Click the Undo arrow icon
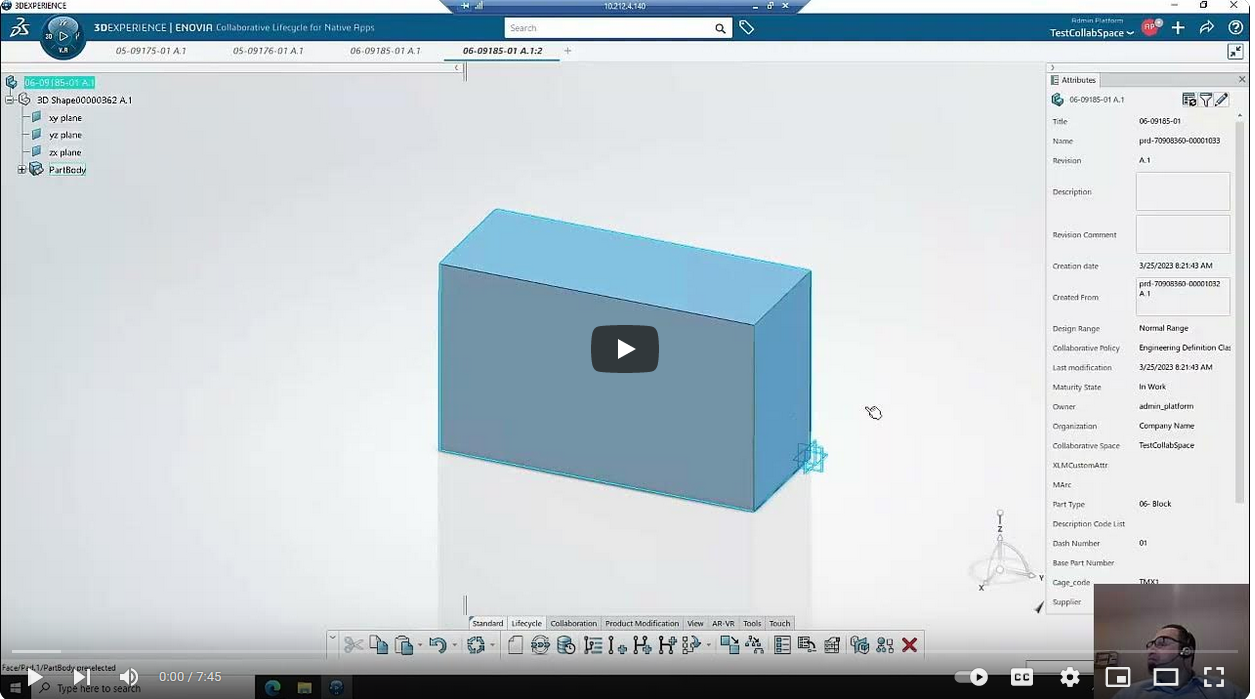 tap(437, 646)
